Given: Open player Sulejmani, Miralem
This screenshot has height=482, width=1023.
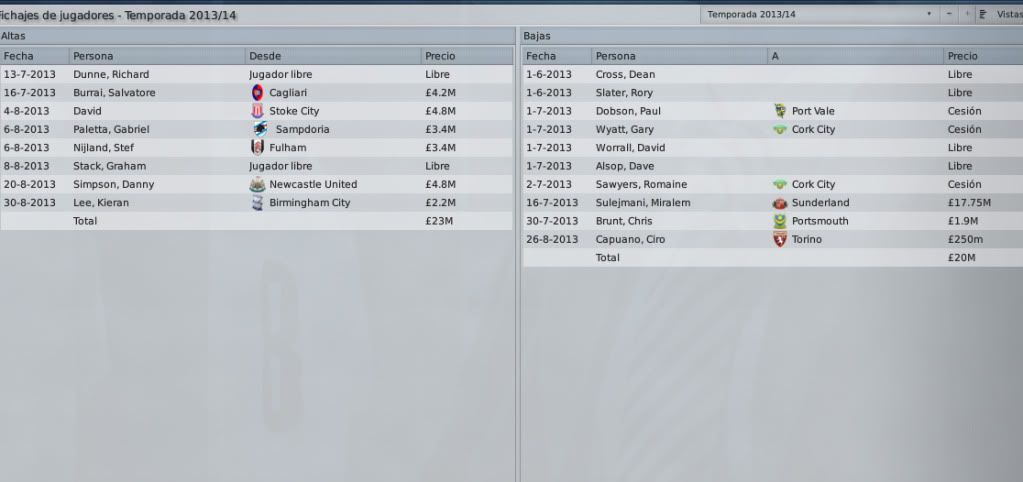Looking at the screenshot, I should (643, 203).
